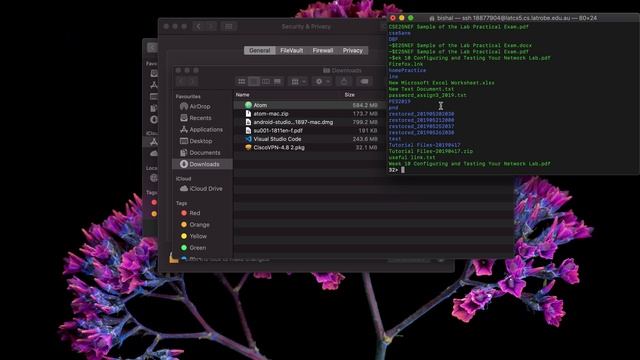Click the Edit Tags button in Finder toolbar

pos(364,82)
